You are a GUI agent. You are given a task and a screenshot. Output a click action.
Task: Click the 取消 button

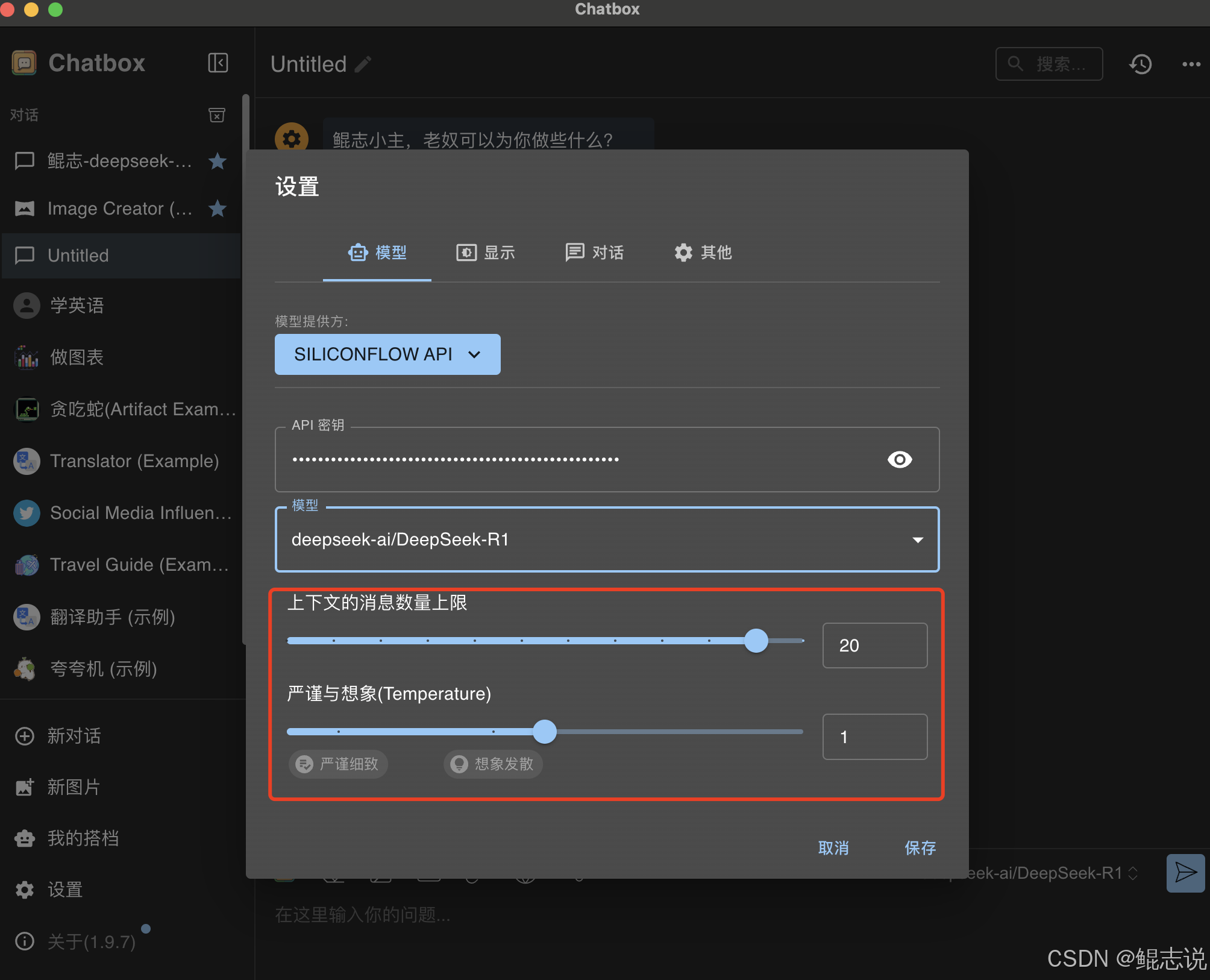[x=833, y=848]
